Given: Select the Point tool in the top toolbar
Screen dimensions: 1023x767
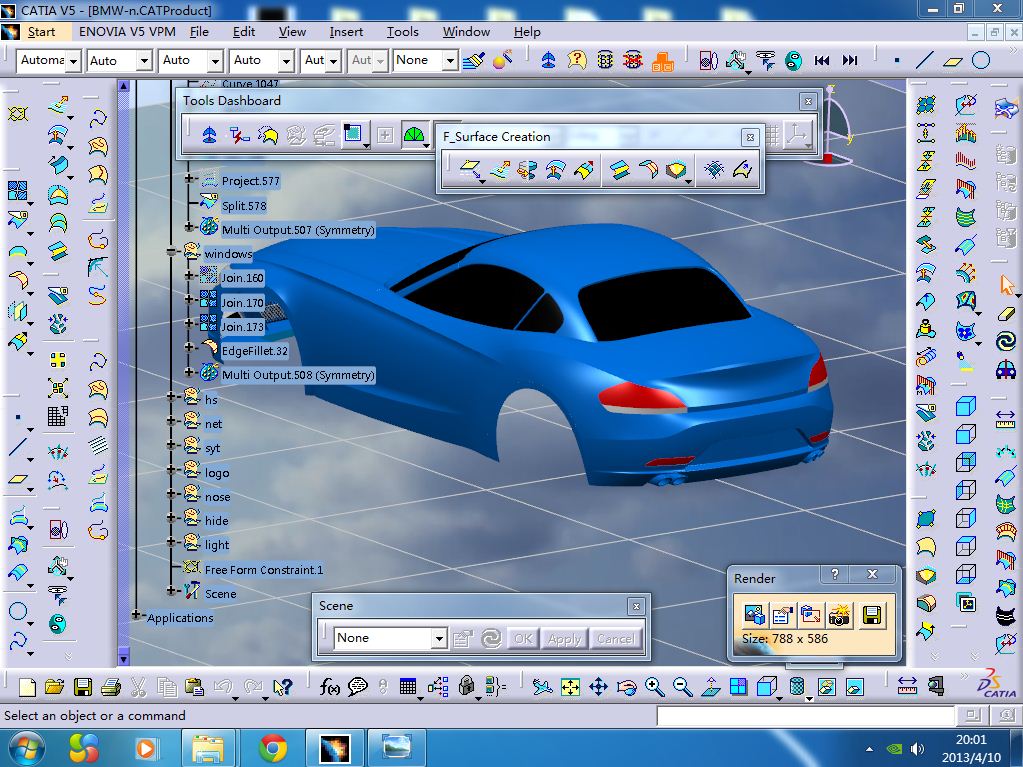Looking at the screenshot, I should 897,61.
